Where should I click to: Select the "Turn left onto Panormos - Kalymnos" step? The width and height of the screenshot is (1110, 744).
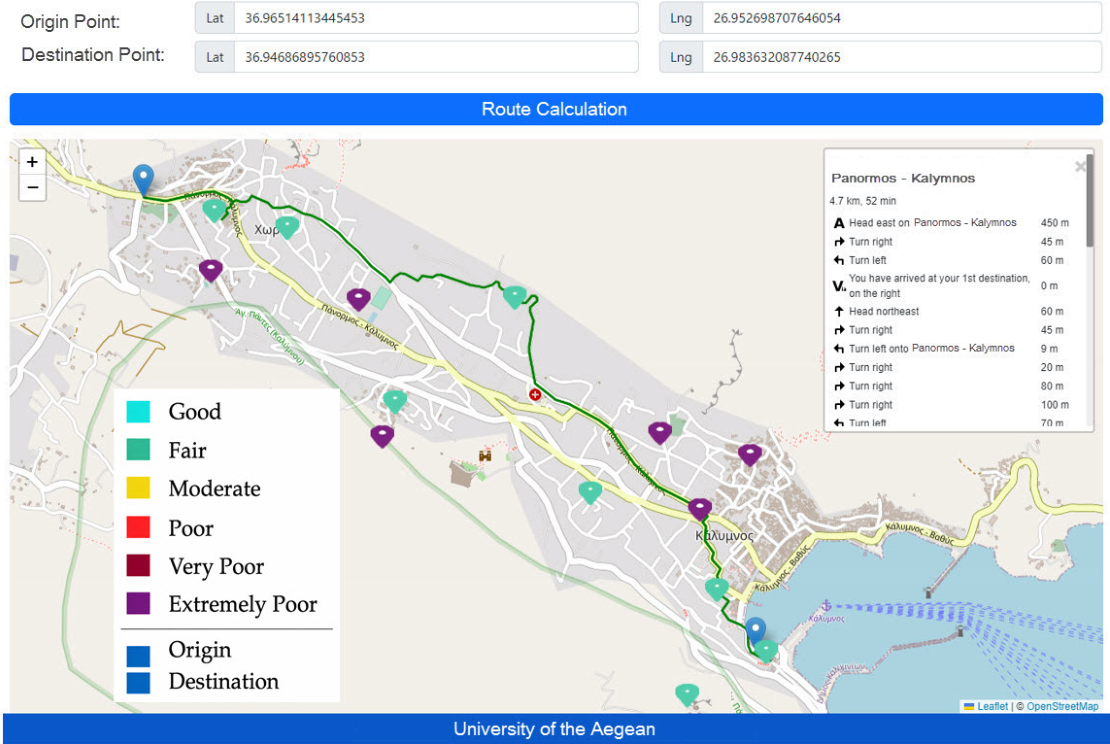(x=951, y=349)
